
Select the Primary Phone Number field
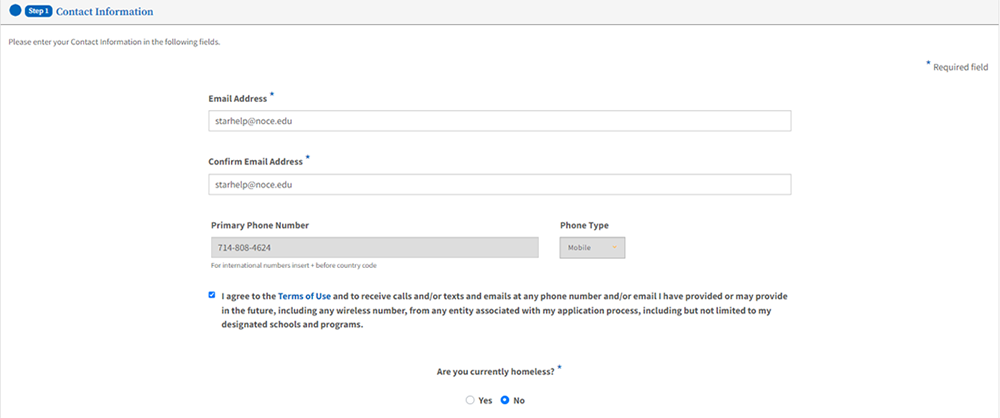coord(374,248)
